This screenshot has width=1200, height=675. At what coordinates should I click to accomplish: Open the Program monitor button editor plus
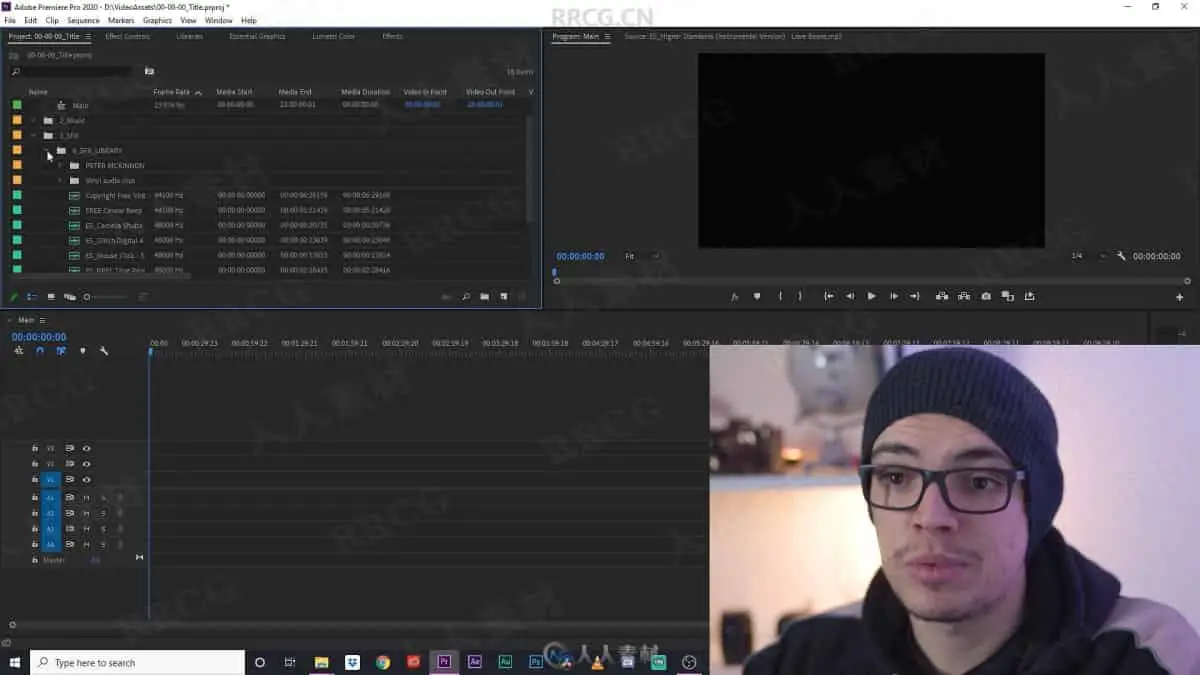pyautogui.click(x=1180, y=297)
